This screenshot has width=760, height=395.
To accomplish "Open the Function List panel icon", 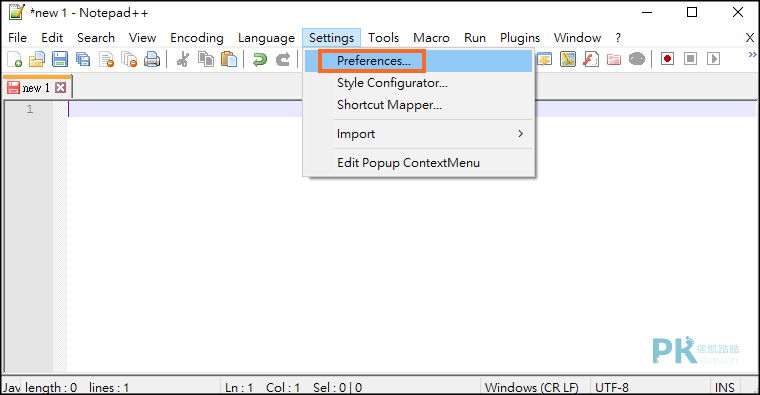I will tap(591, 59).
